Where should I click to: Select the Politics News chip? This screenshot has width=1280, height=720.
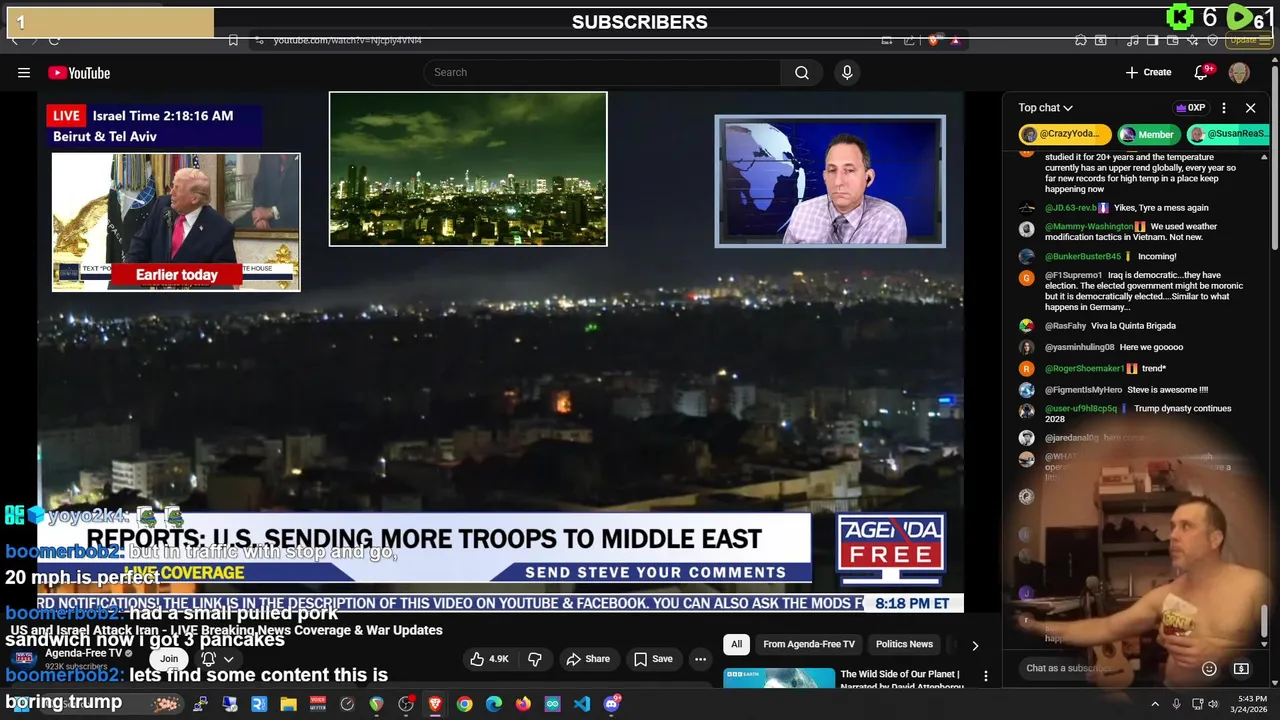[904, 645]
